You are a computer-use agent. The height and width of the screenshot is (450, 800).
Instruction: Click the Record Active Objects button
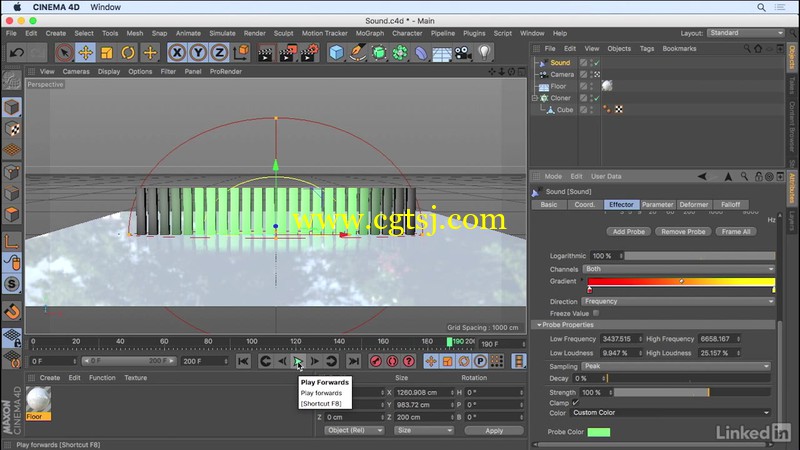376,361
